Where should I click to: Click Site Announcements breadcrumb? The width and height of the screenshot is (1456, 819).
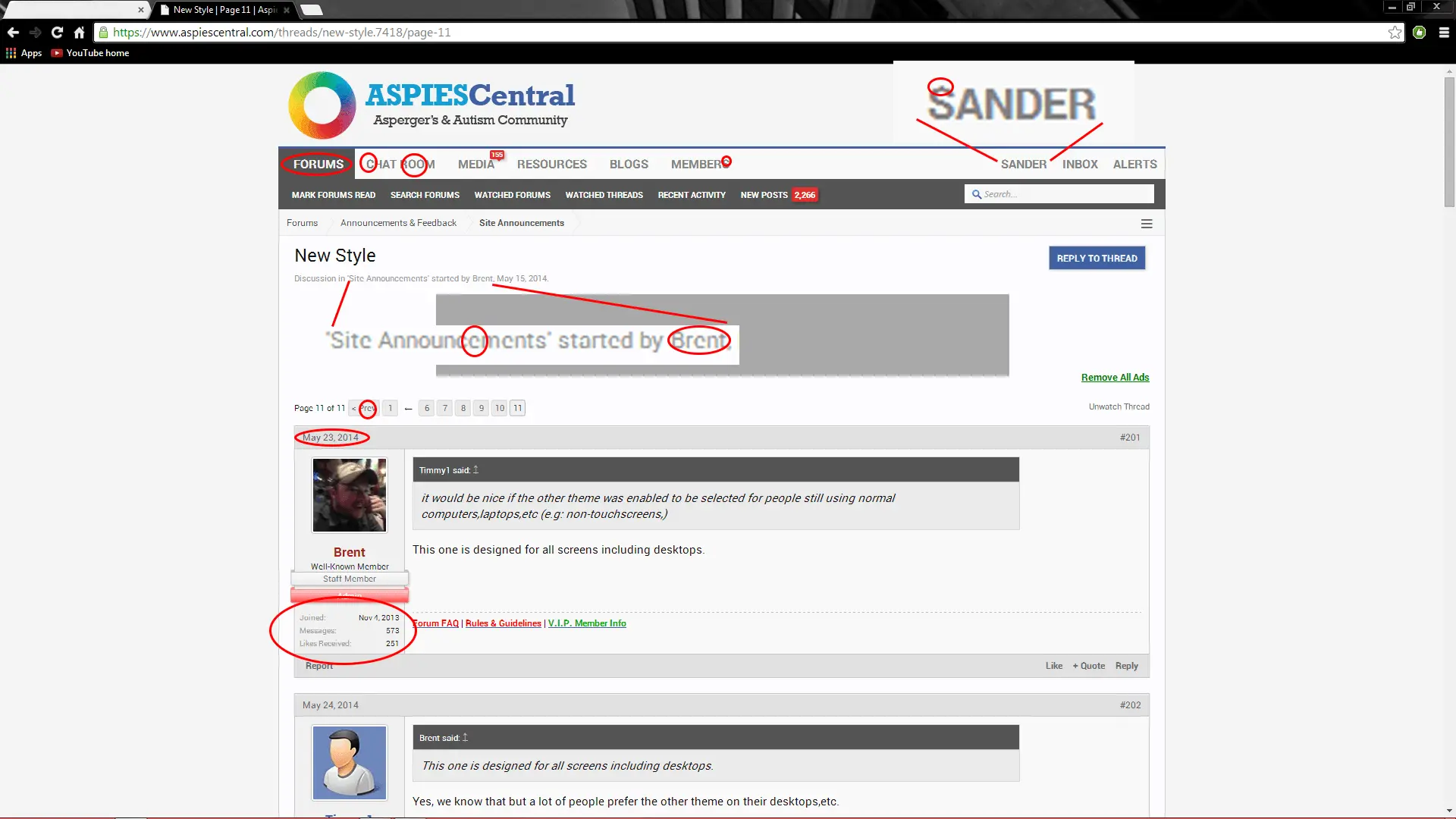point(522,223)
